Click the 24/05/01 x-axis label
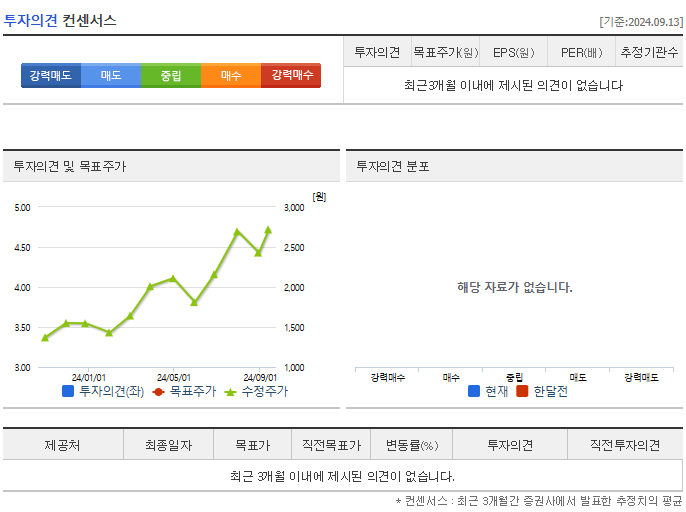This screenshot has height=512, width=686. 174,378
